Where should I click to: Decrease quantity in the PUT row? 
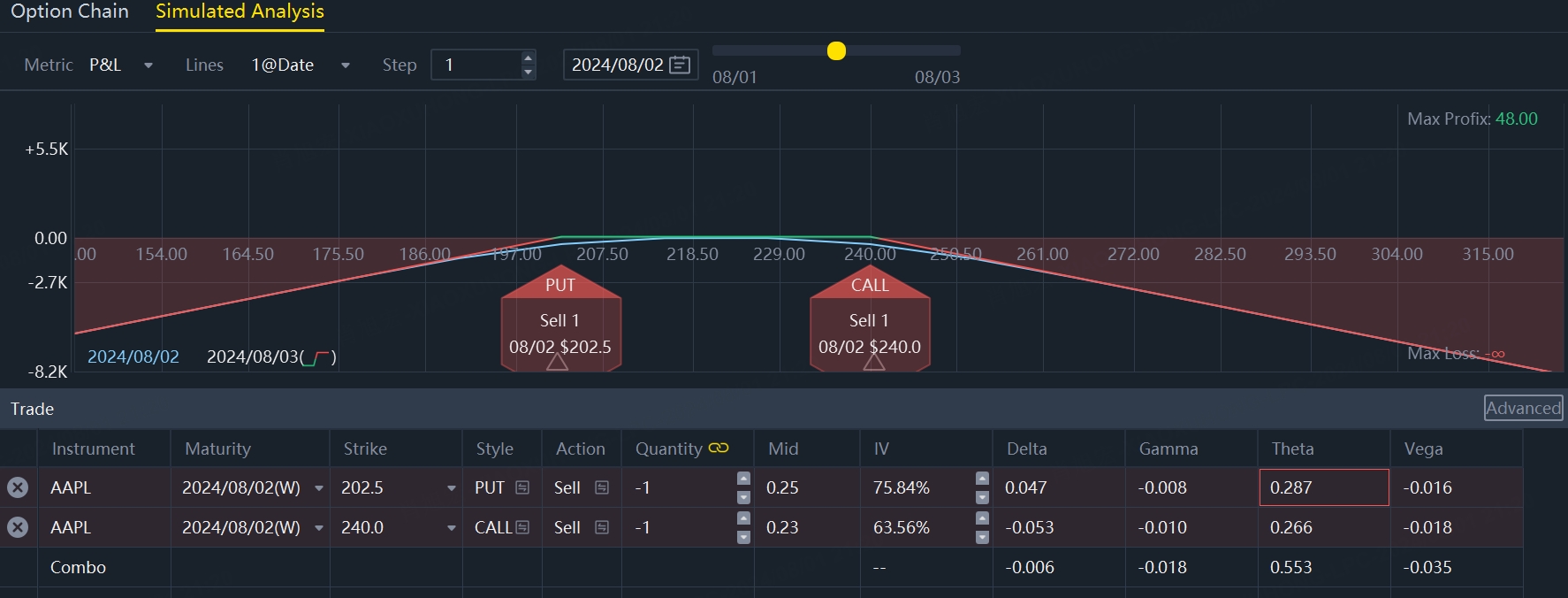click(x=743, y=497)
